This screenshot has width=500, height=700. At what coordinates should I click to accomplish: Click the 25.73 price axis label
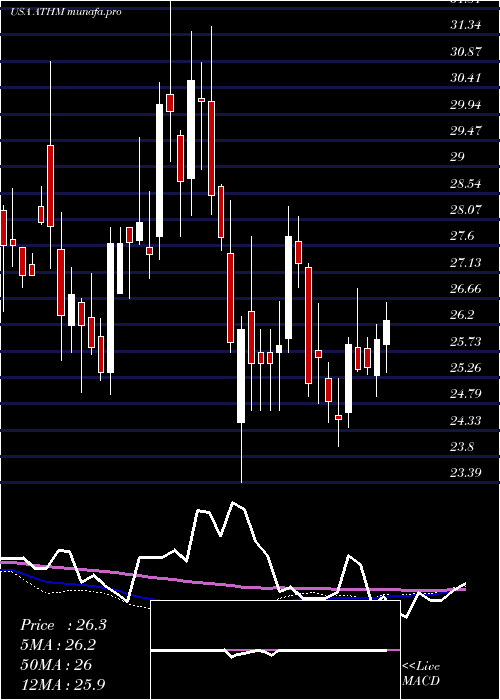[466, 342]
